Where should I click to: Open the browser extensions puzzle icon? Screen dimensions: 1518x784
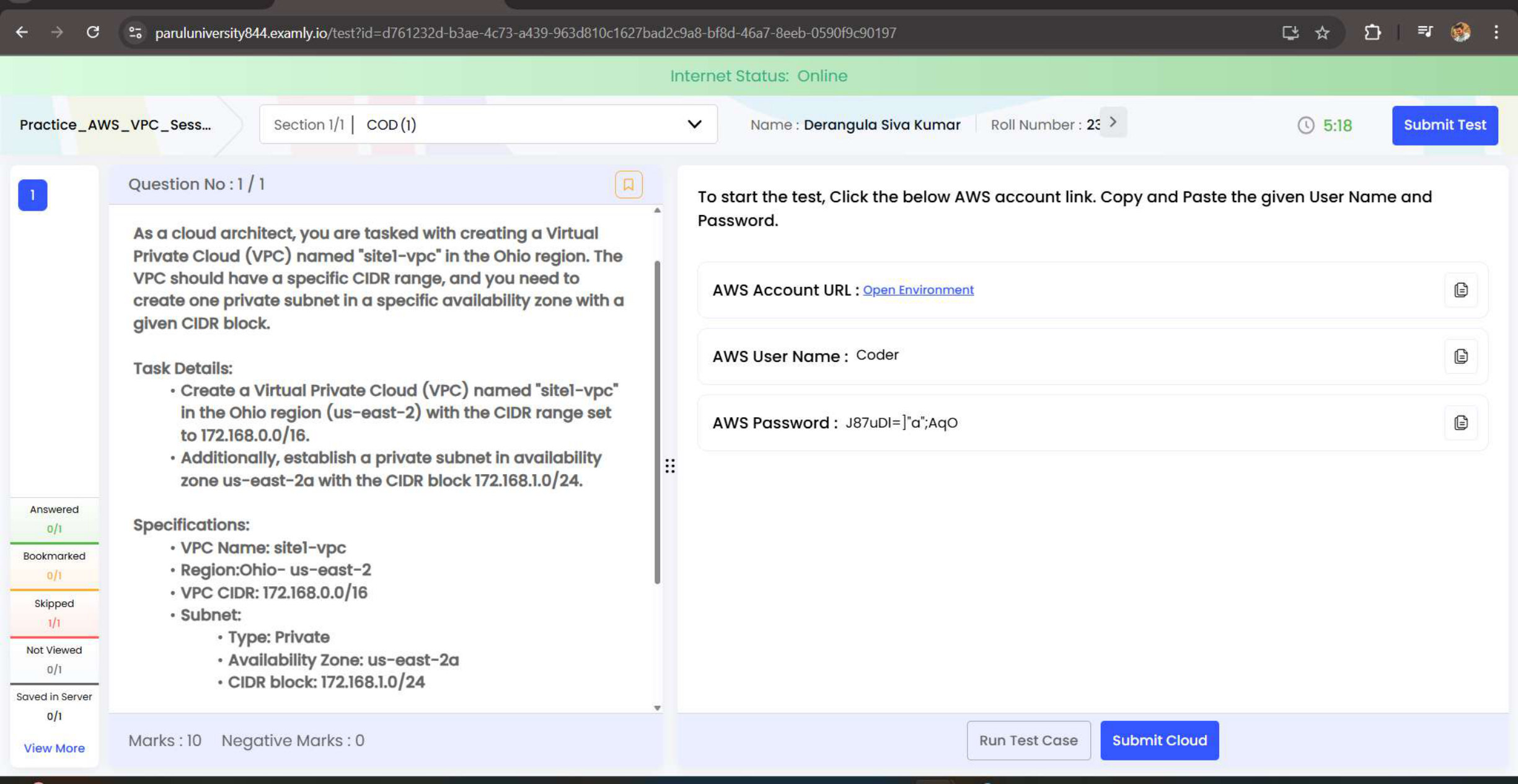tap(1373, 32)
